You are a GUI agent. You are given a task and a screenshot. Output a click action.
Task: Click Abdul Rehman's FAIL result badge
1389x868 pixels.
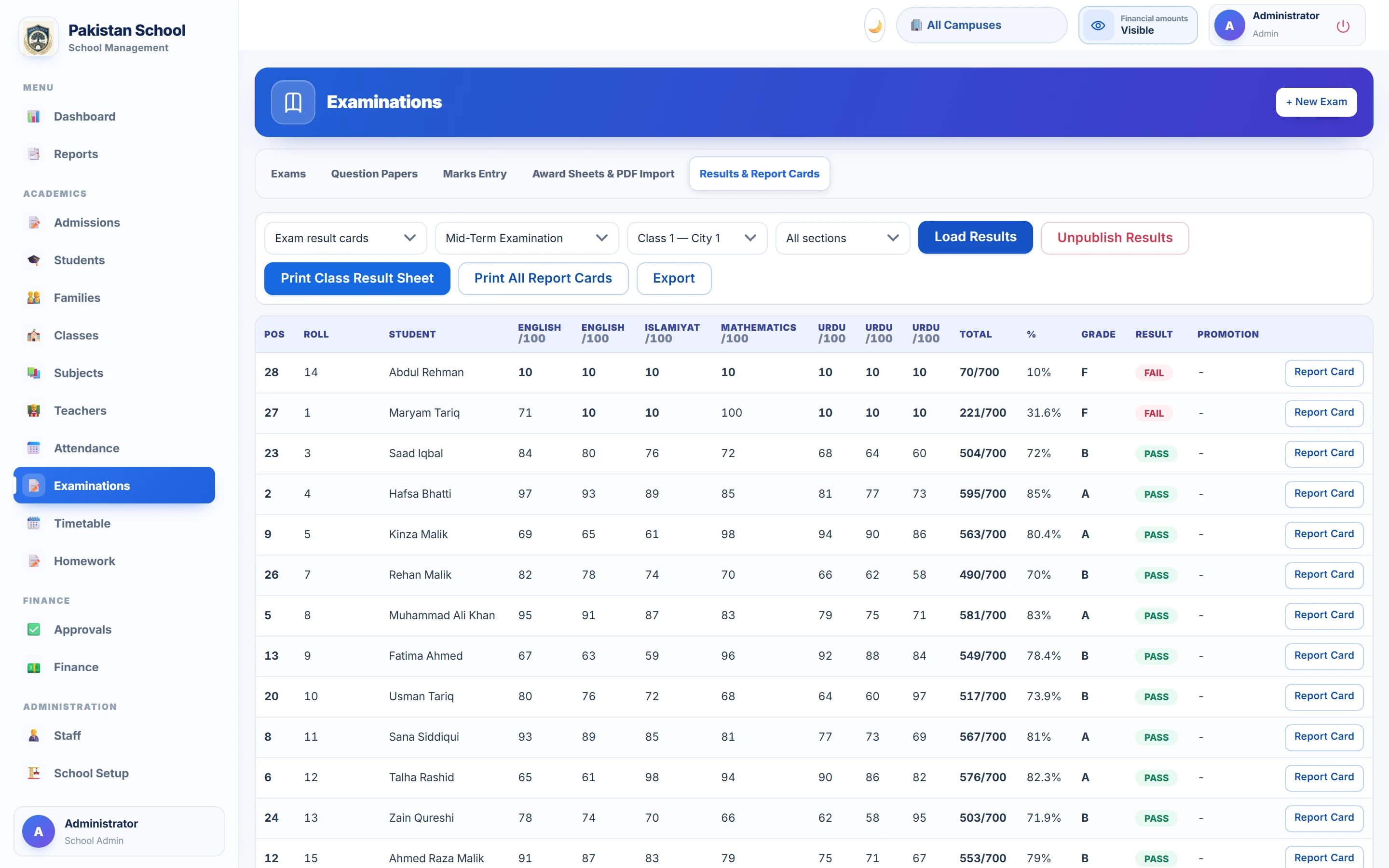point(1154,373)
